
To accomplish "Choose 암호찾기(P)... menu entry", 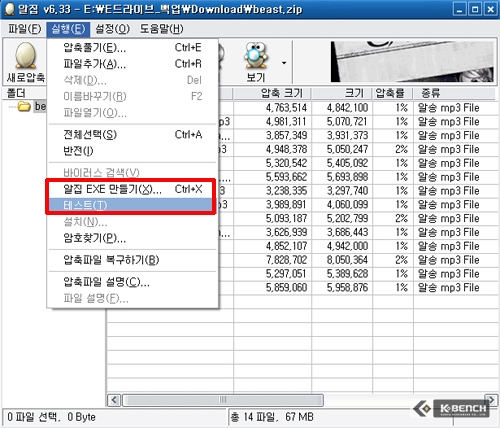I will pos(132,238).
